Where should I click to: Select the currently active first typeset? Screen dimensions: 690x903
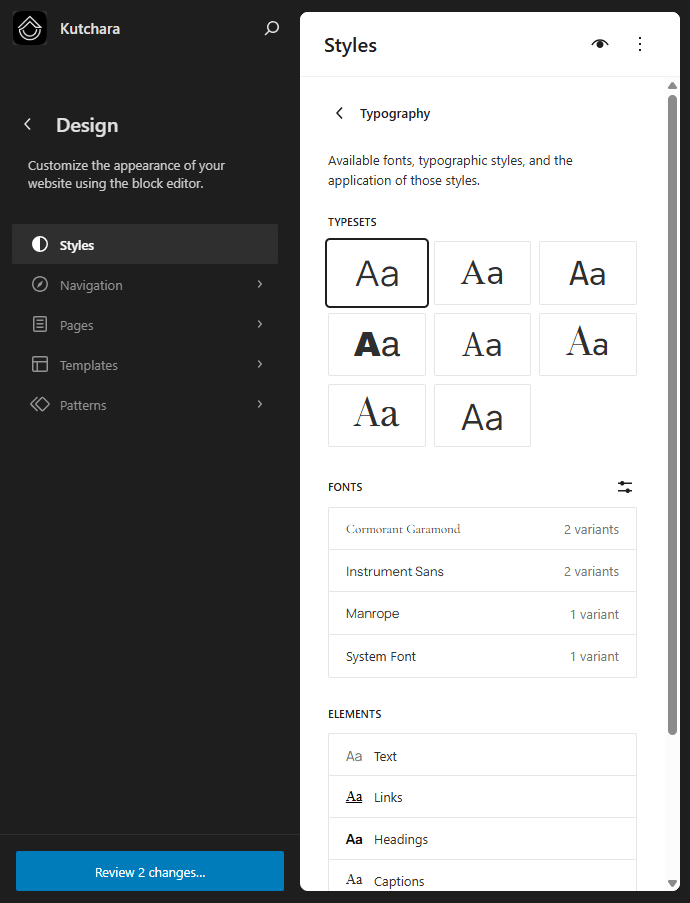(x=377, y=273)
